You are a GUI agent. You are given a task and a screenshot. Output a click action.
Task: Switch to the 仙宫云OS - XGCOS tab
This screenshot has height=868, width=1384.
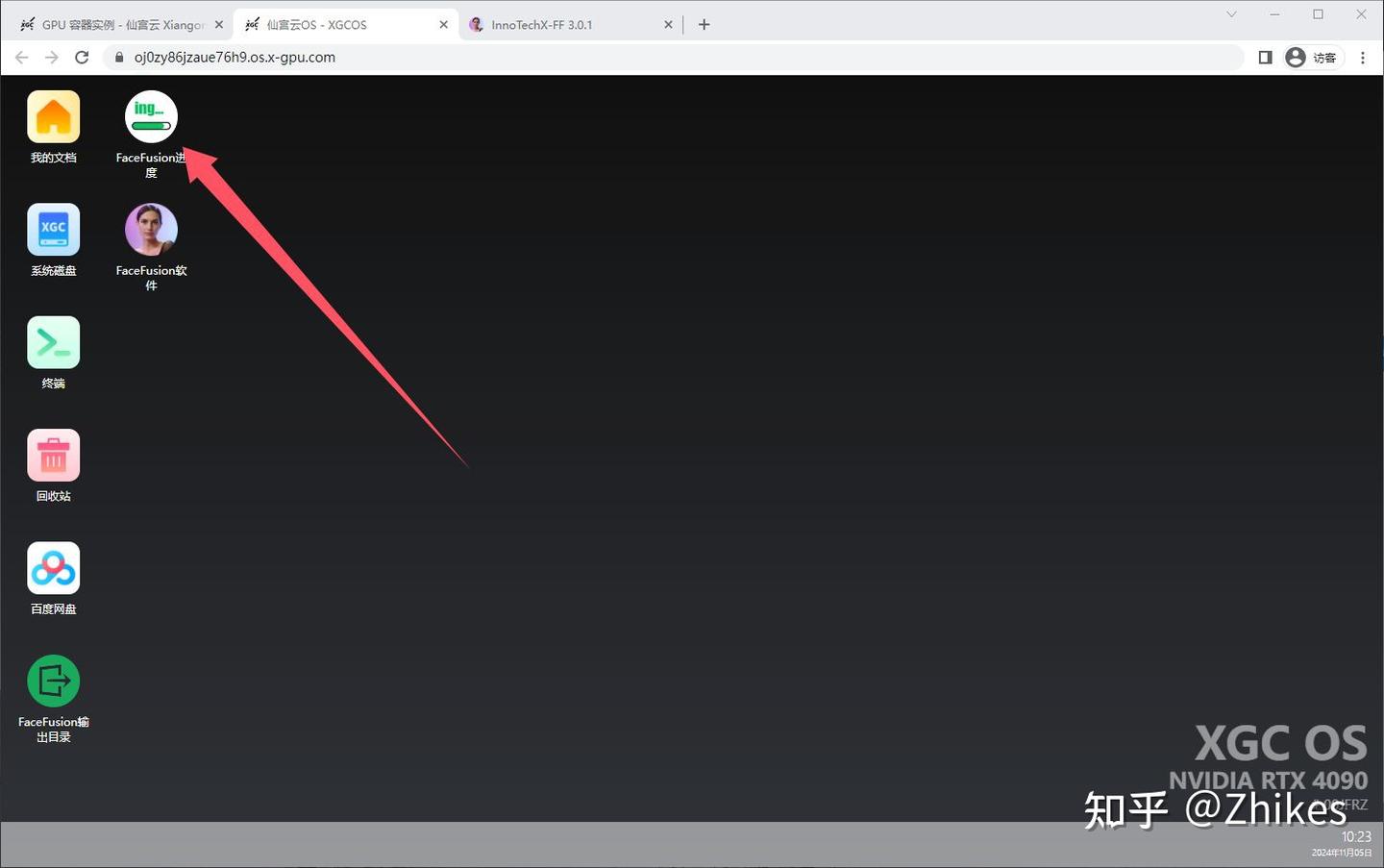[x=345, y=25]
